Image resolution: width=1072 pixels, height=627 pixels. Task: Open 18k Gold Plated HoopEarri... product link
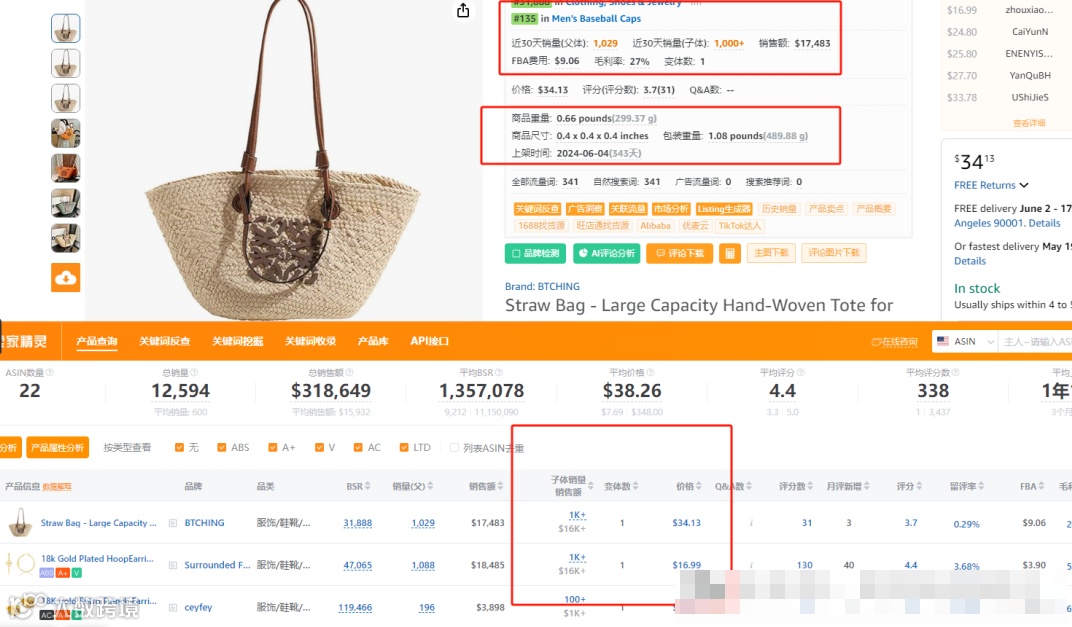(97, 559)
